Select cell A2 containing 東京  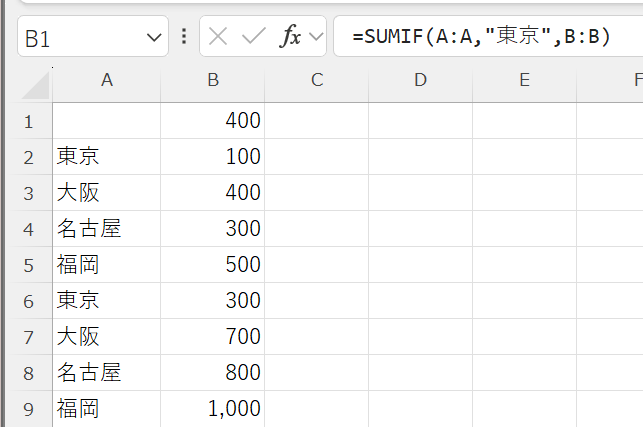(107, 157)
